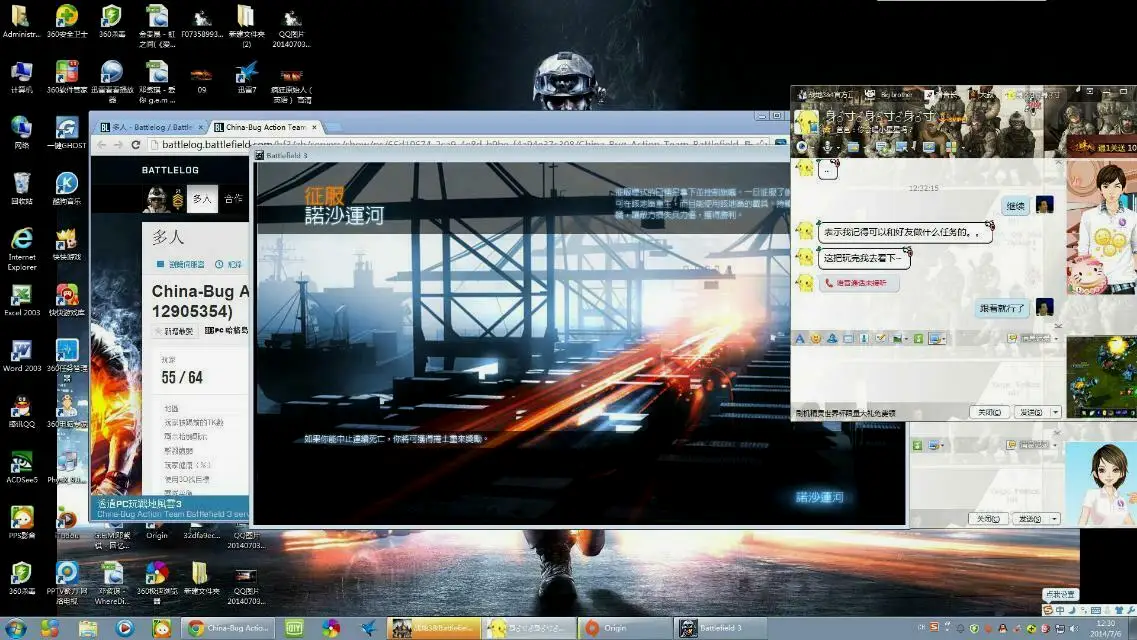The width and height of the screenshot is (1137, 640).
Task: Switch to Origin on the taskbar
Action: [626, 628]
